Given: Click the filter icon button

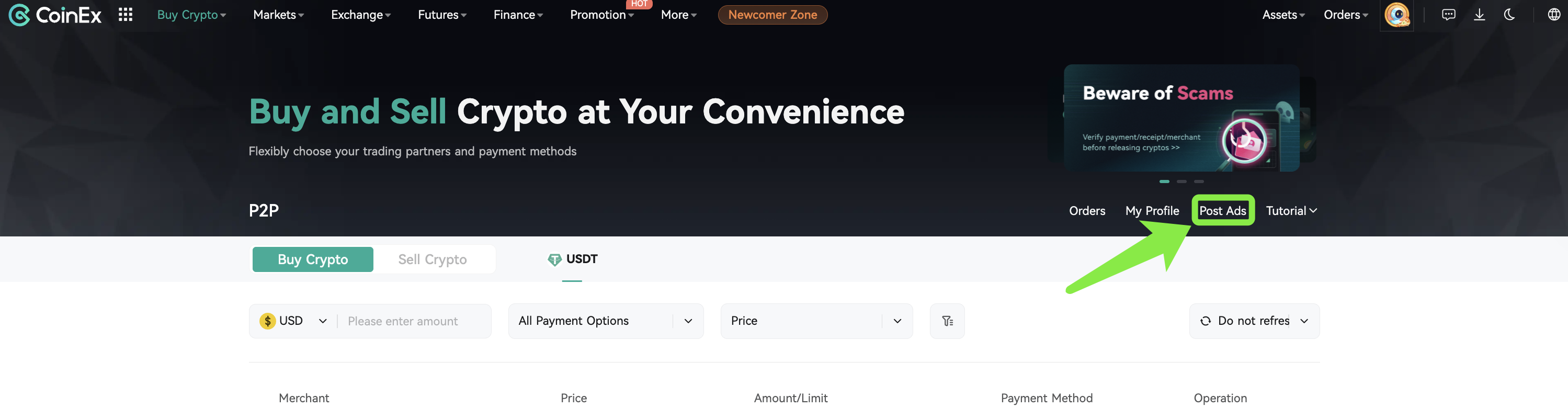Looking at the screenshot, I should 947,321.
